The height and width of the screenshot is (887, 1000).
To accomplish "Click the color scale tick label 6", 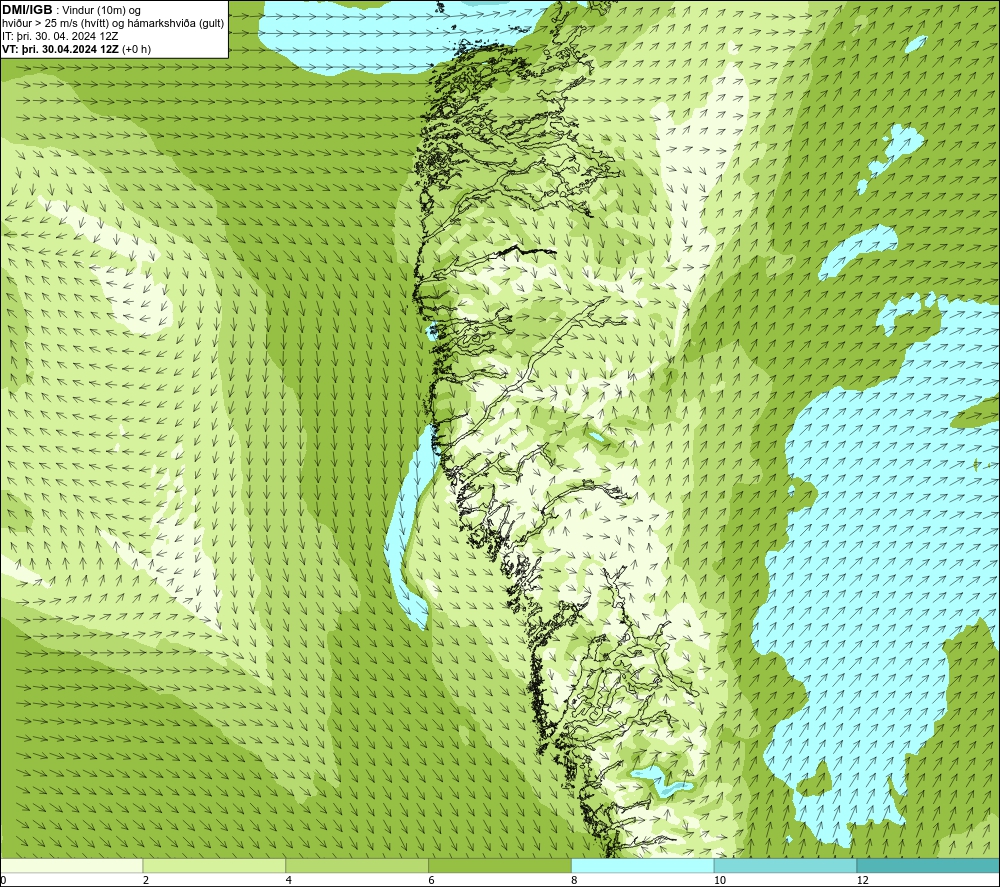I will tap(432, 881).
